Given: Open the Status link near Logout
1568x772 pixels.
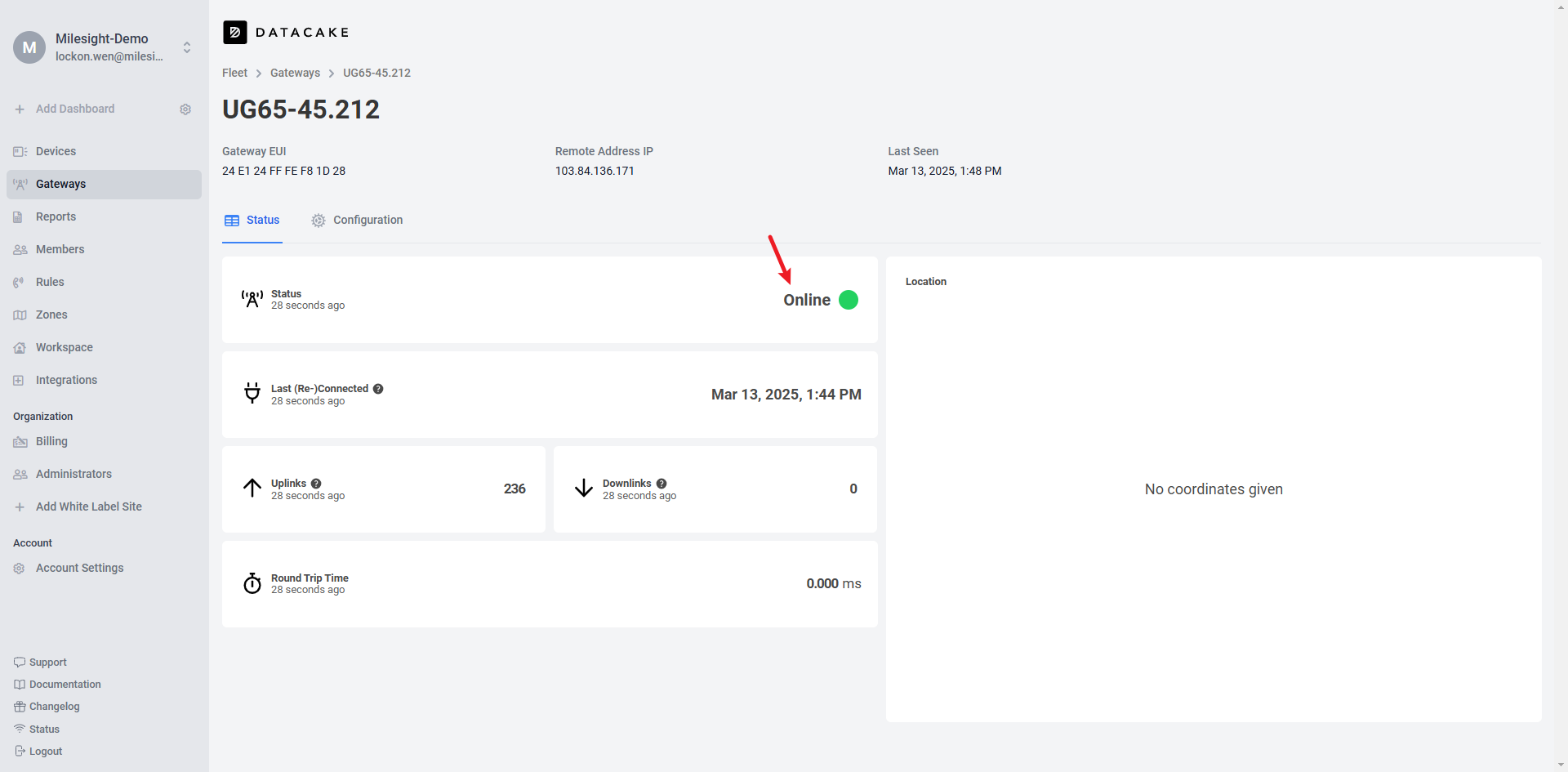Looking at the screenshot, I should coord(37,730).
